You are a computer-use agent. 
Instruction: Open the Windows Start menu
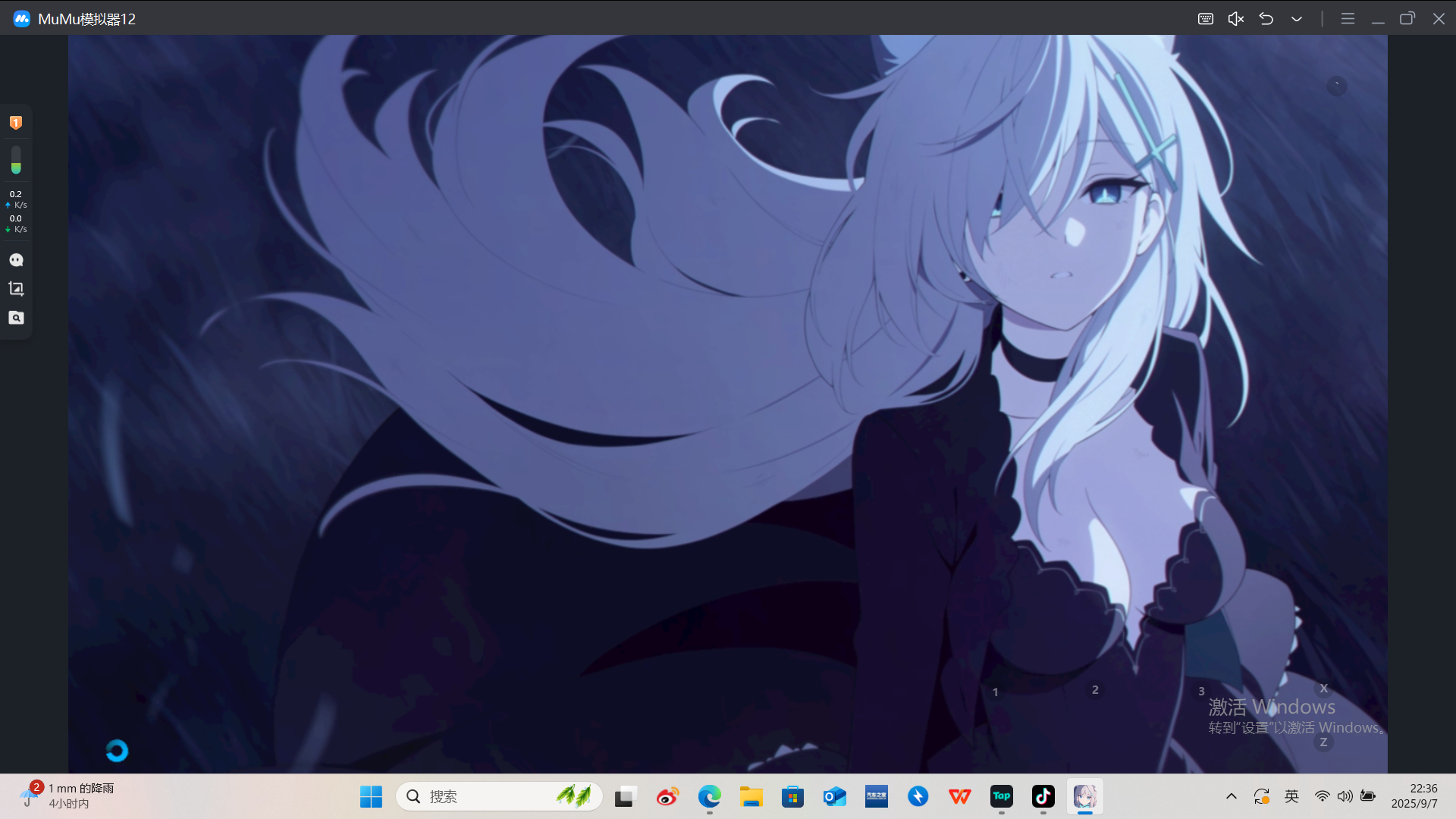click(x=371, y=796)
